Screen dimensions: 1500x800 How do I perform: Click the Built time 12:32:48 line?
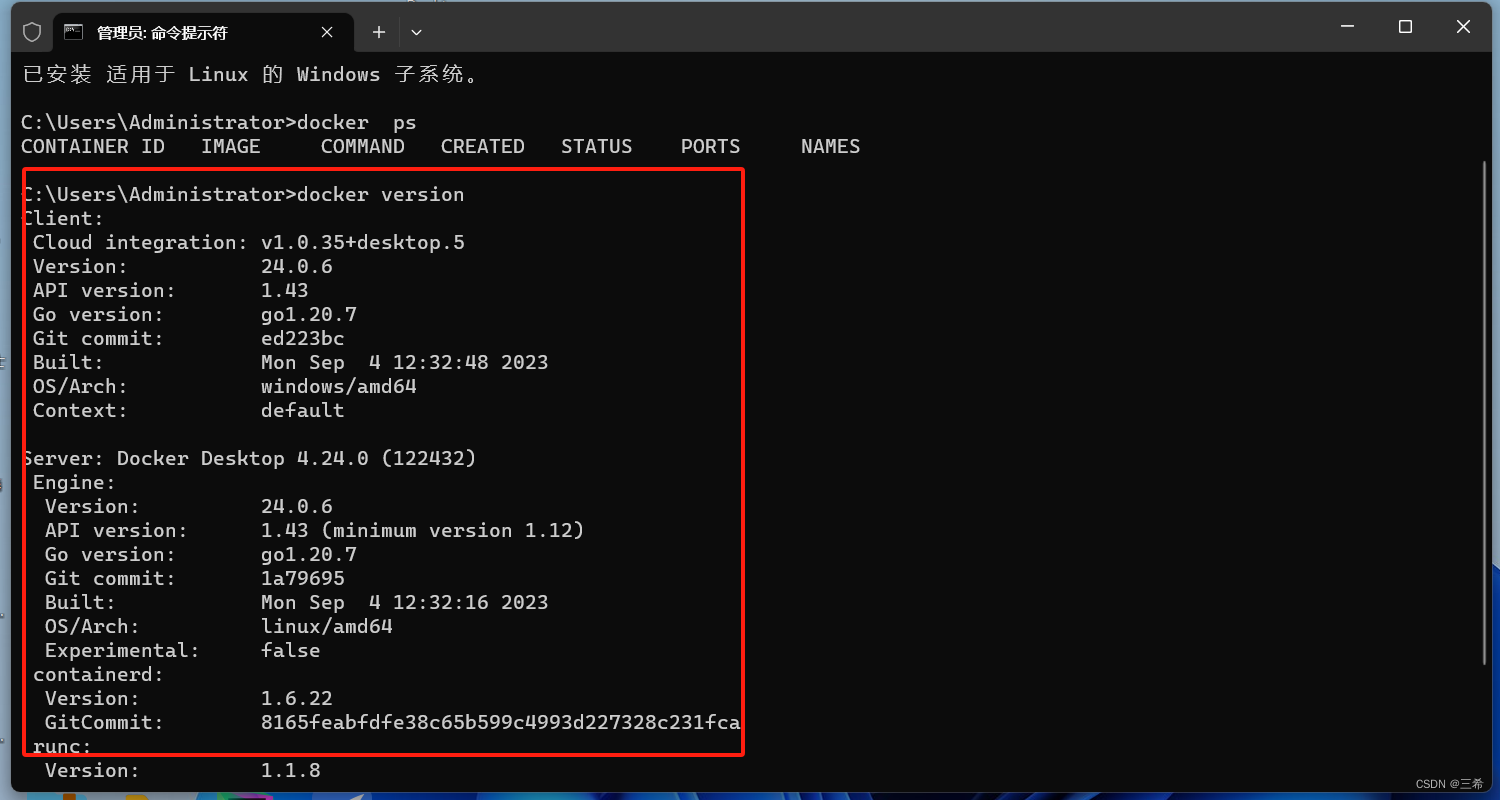pos(405,362)
